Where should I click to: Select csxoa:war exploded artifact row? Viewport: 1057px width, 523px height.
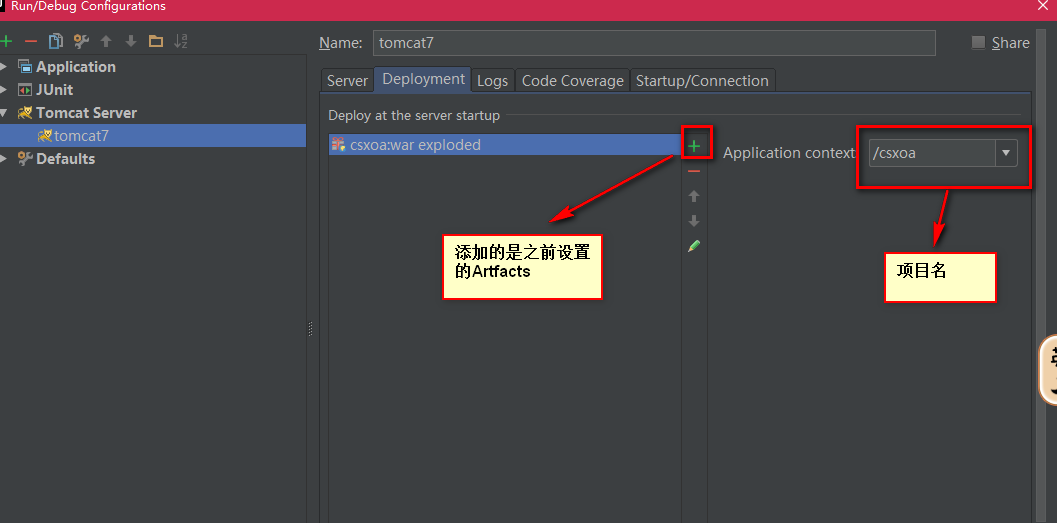(x=505, y=145)
